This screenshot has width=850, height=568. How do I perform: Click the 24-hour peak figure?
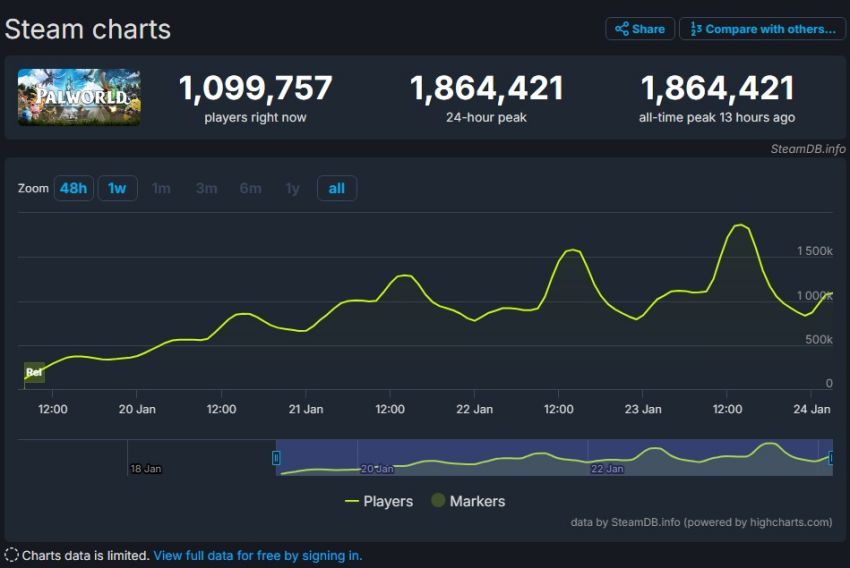(486, 88)
